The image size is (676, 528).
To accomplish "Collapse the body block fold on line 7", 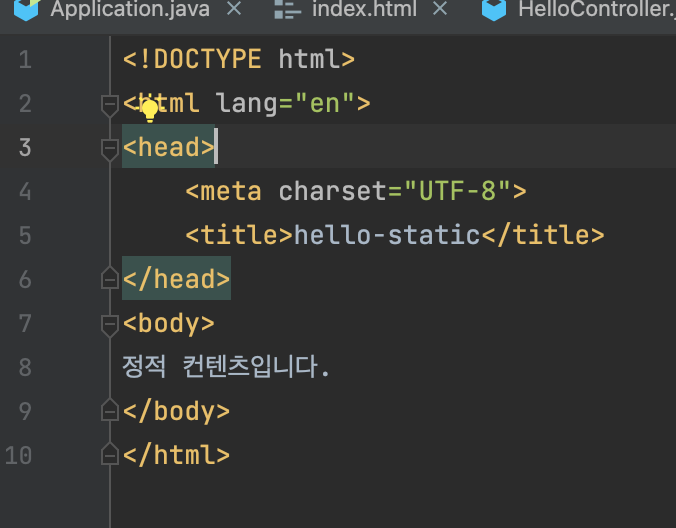I will pyautogui.click(x=110, y=325).
